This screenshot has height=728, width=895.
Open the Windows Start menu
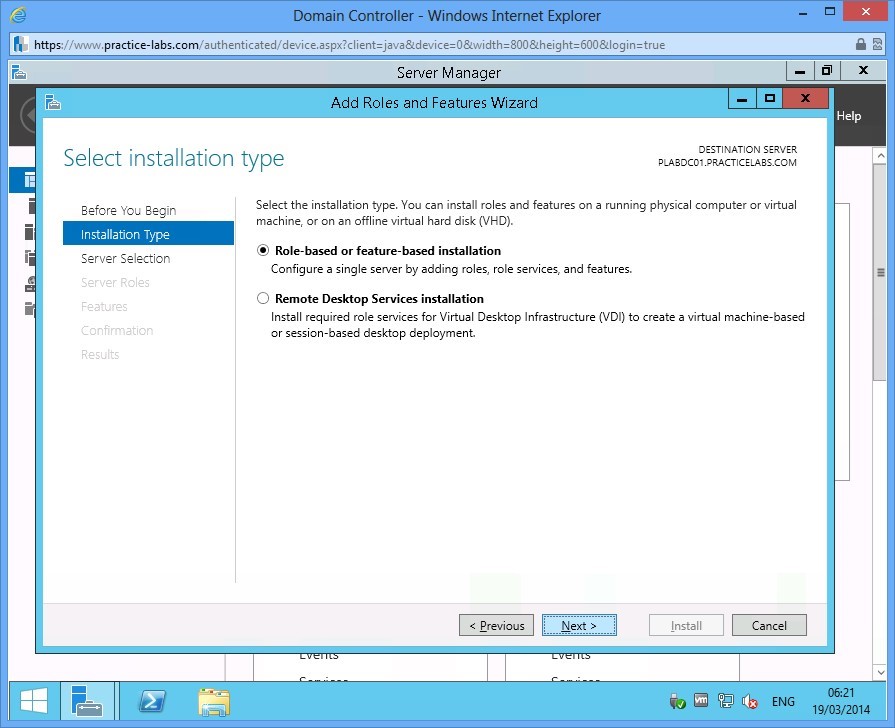point(32,701)
